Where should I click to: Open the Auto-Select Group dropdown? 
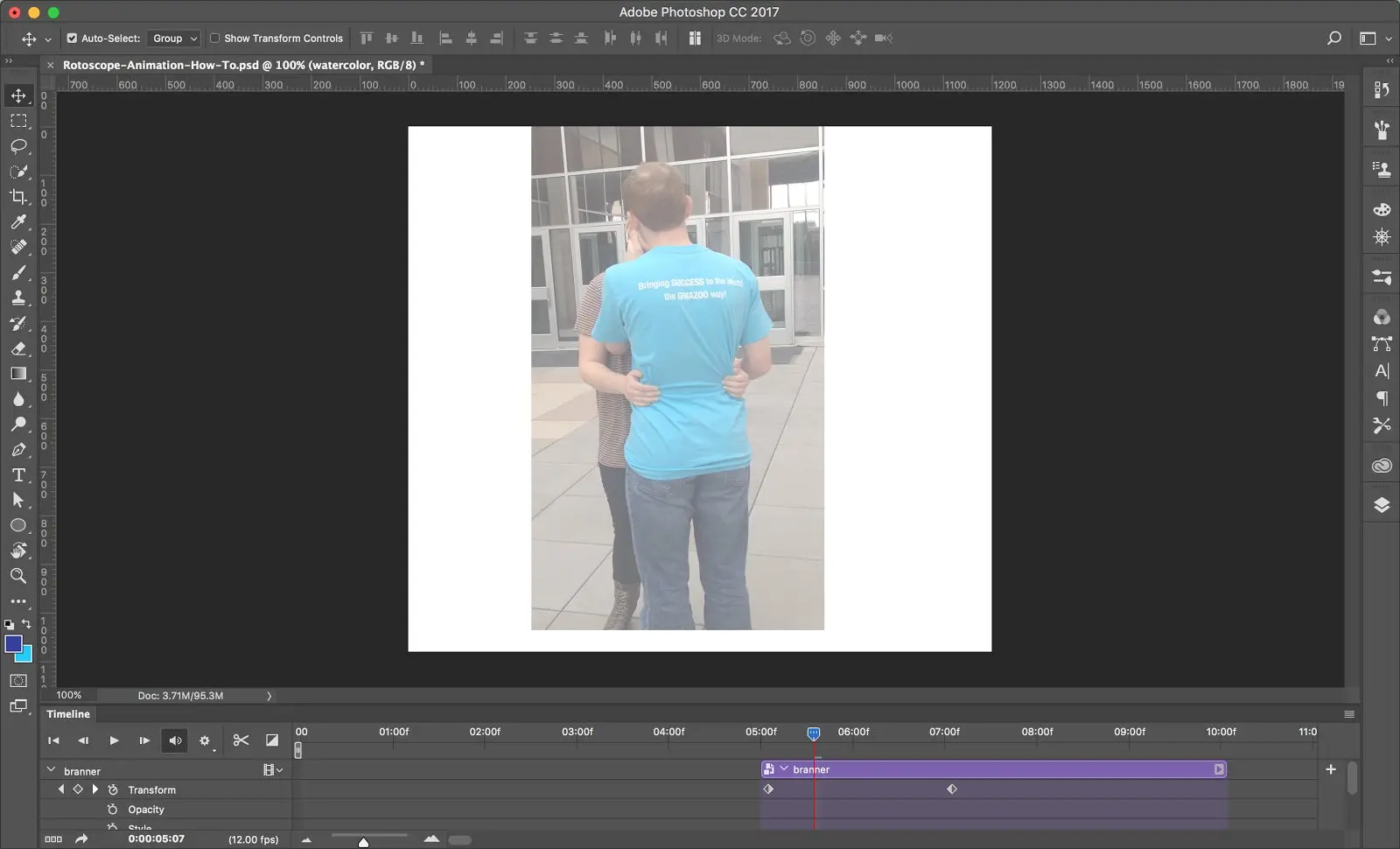point(173,38)
